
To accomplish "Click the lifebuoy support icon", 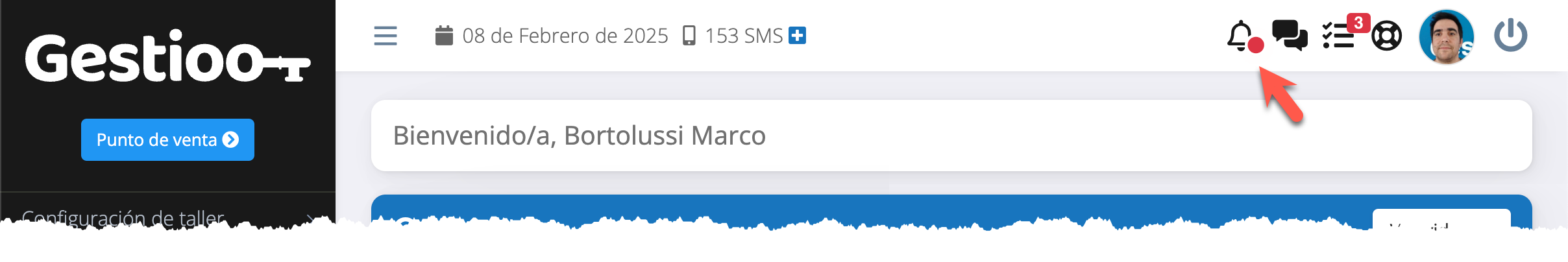I will [1387, 36].
